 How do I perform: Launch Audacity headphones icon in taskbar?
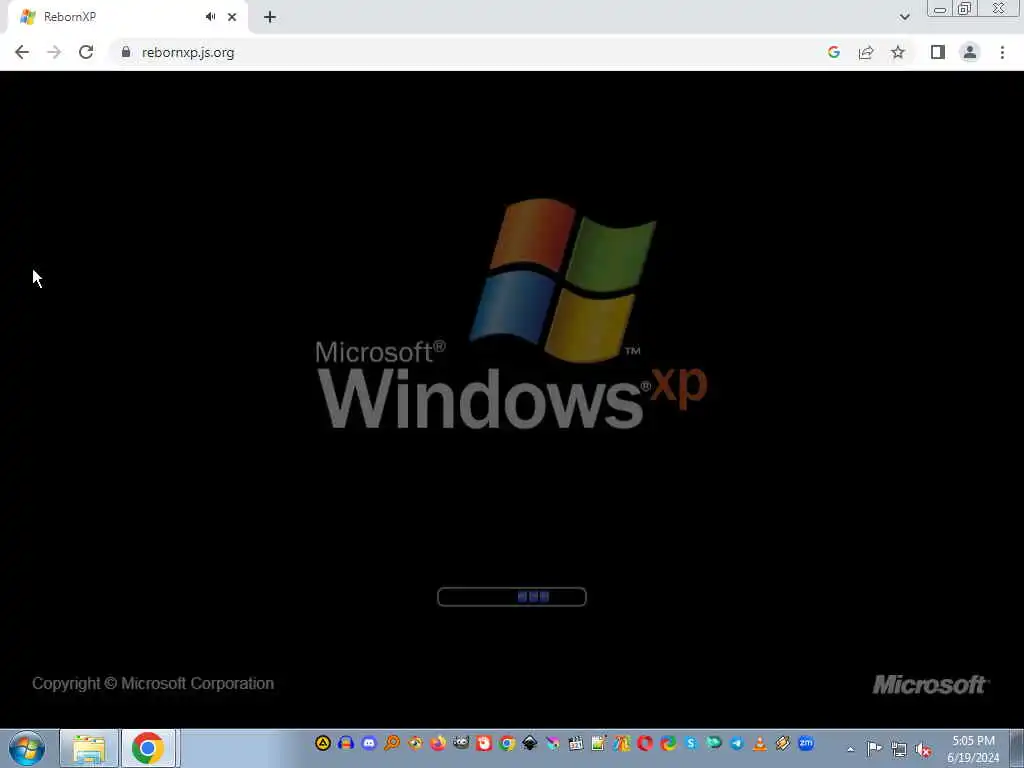click(x=345, y=743)
